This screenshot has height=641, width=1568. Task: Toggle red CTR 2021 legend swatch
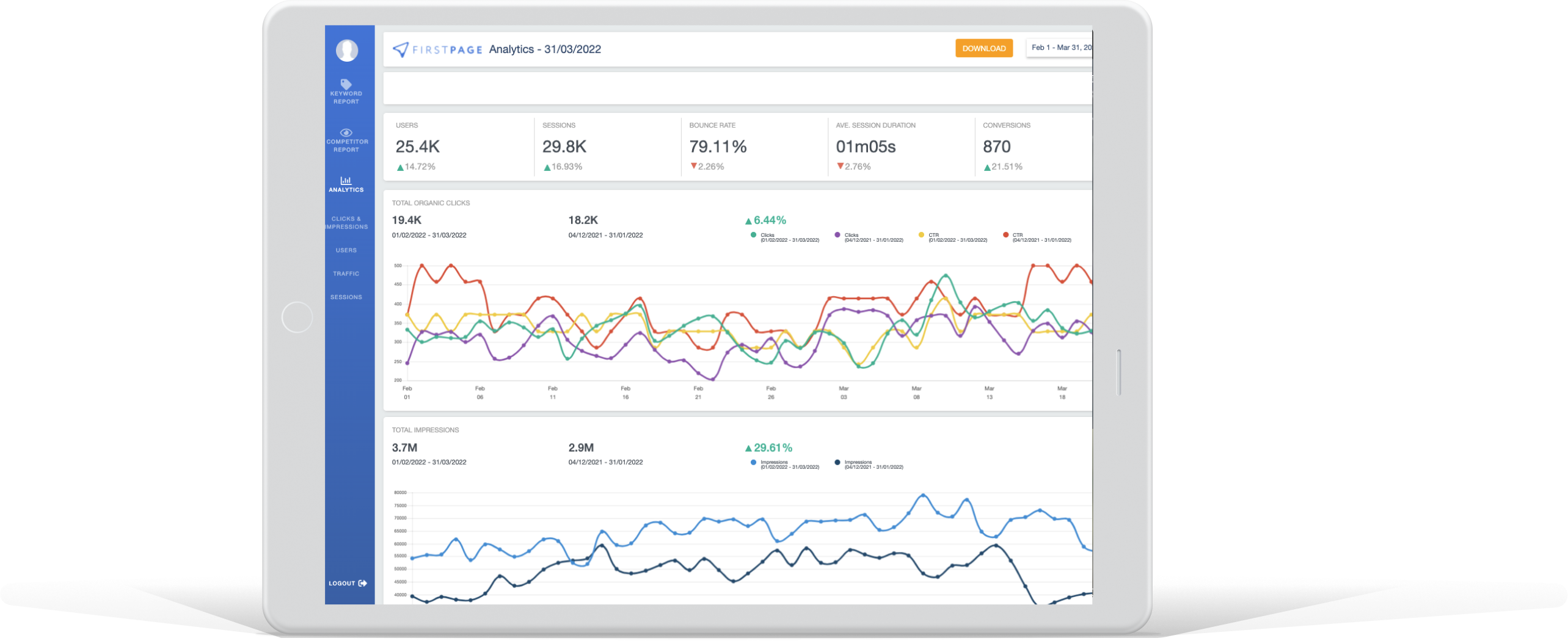[1005, 235]
